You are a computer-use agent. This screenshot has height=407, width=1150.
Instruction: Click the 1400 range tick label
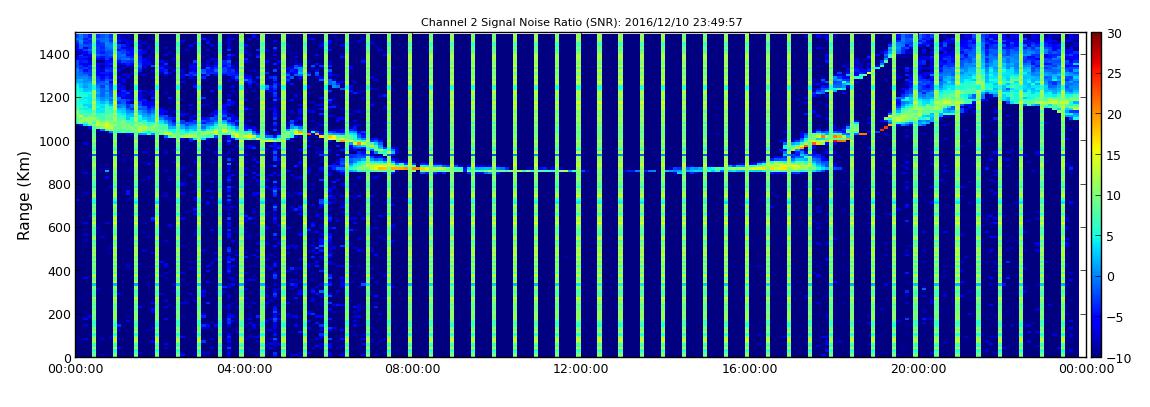(56, 54)
